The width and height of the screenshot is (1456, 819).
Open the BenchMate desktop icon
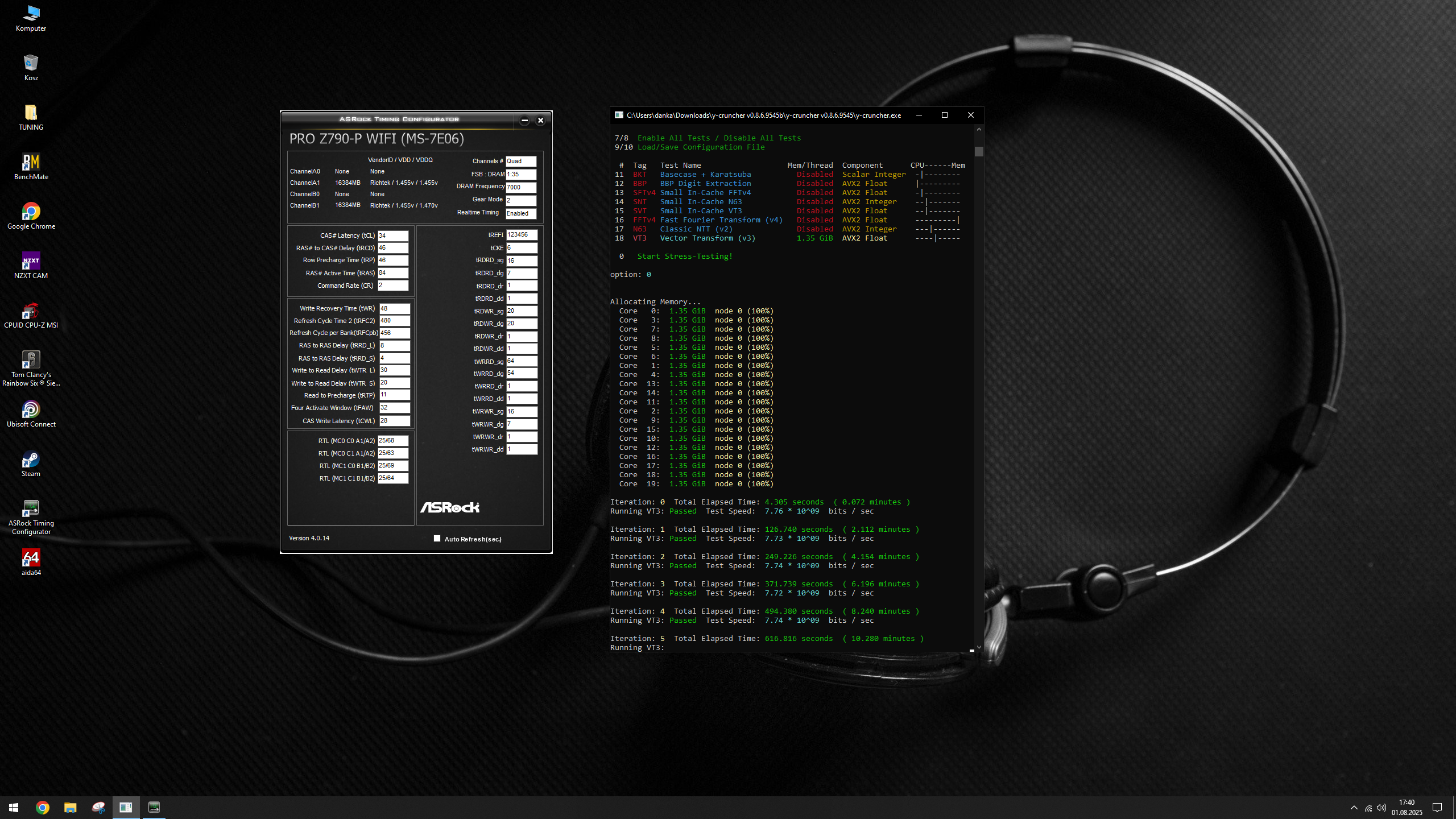coord(31,163)
